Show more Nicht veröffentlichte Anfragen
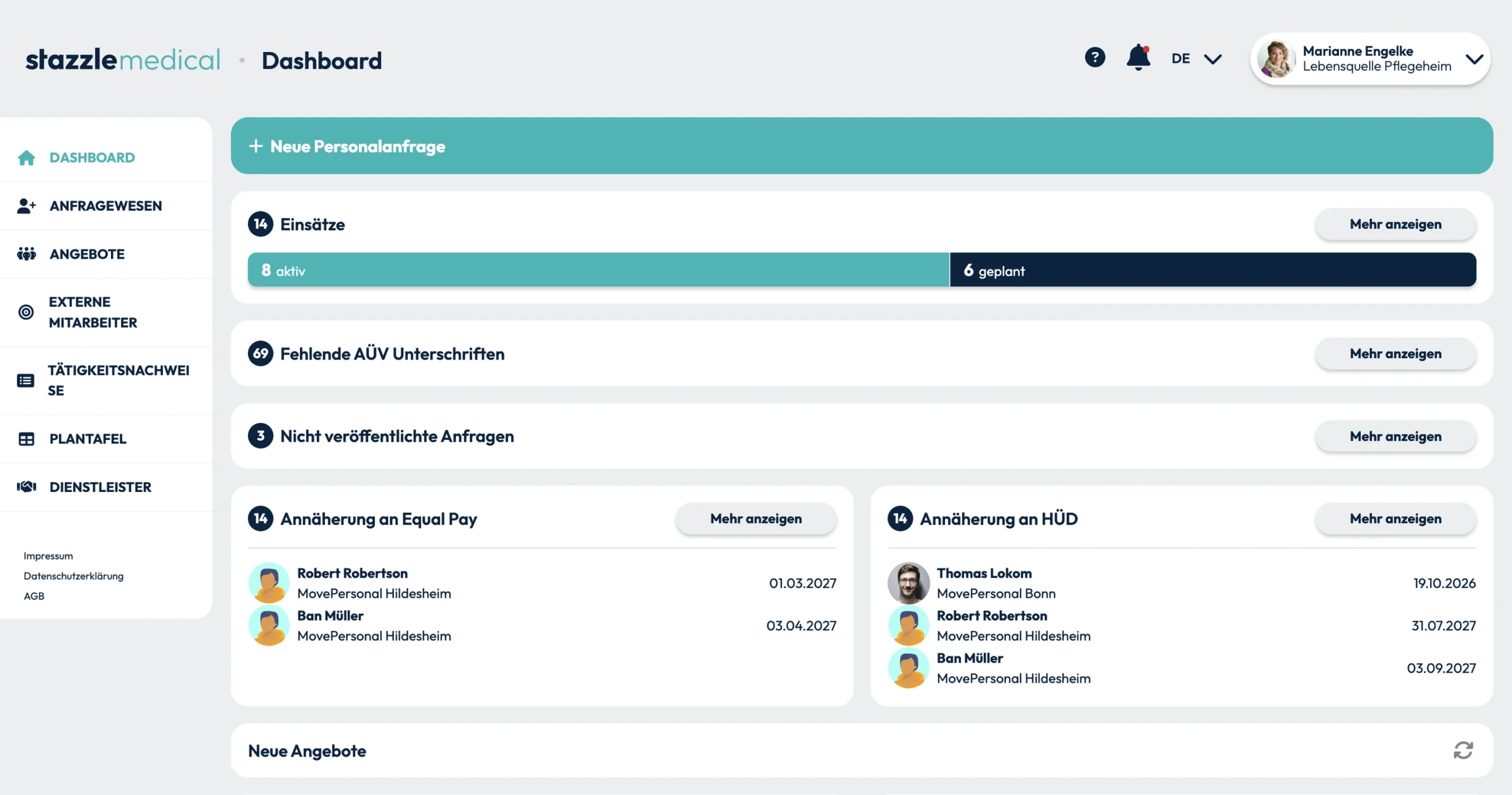 (x=1395, y=436)
